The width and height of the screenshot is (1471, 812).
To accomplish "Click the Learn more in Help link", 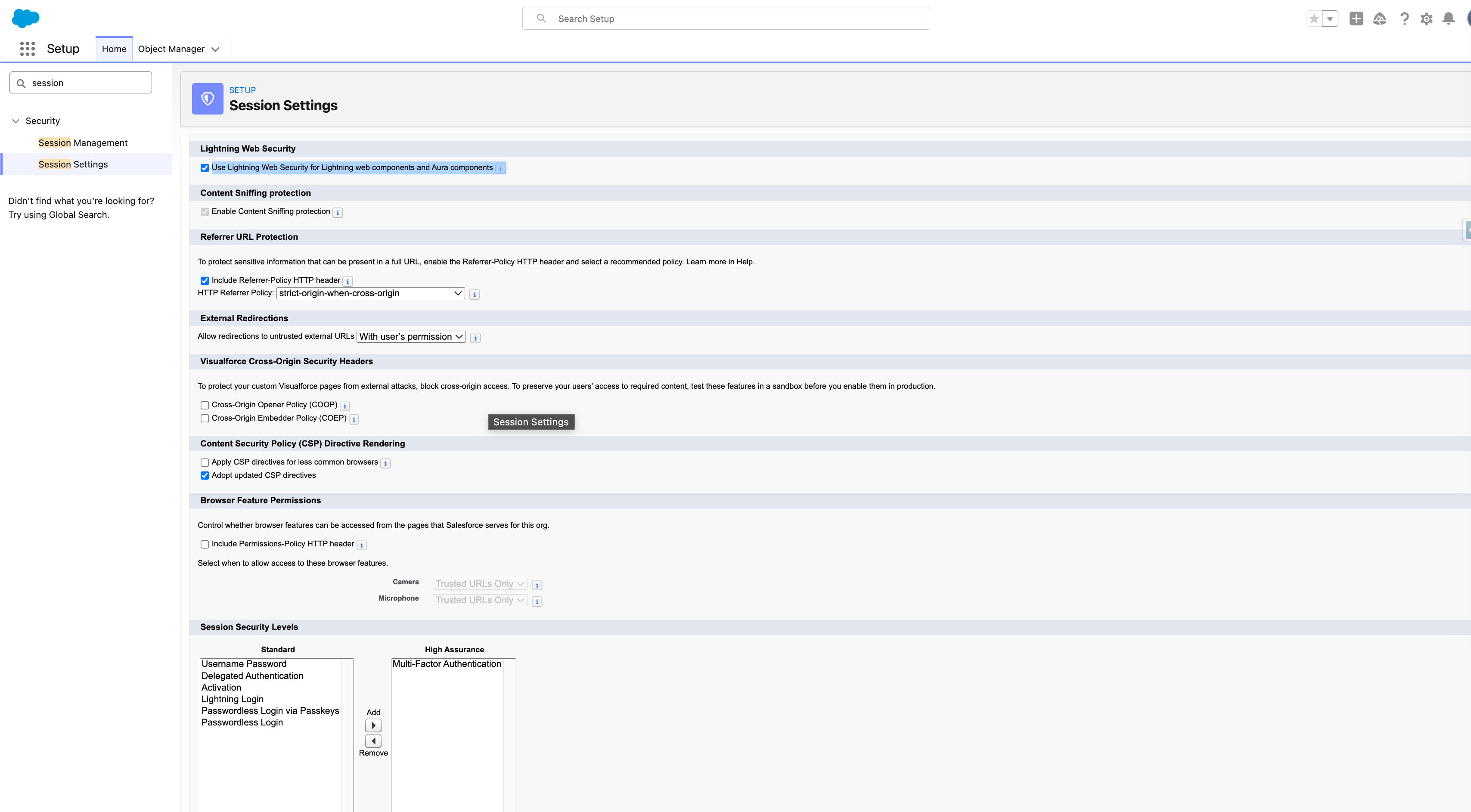I will point(719,262).
